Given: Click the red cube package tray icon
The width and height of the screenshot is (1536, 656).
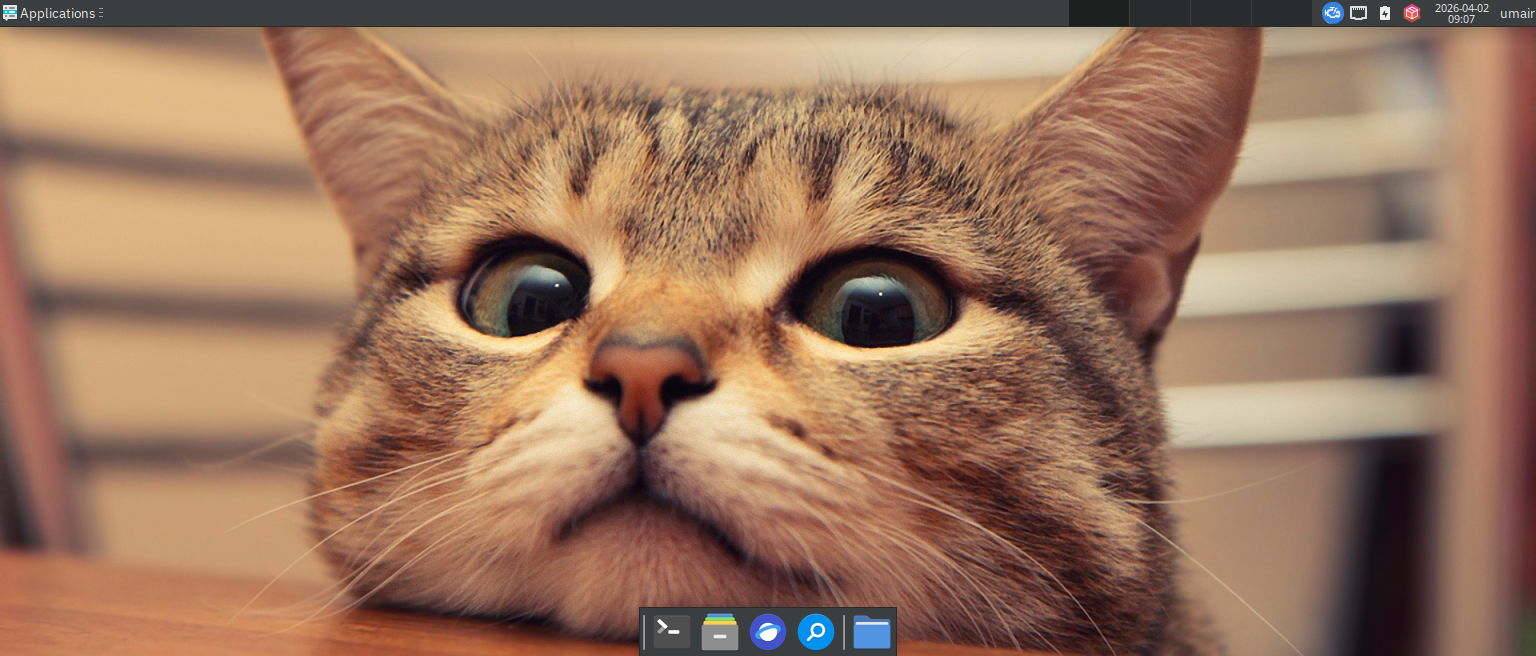Looking at the screenshot, I should pos(1412,13).
